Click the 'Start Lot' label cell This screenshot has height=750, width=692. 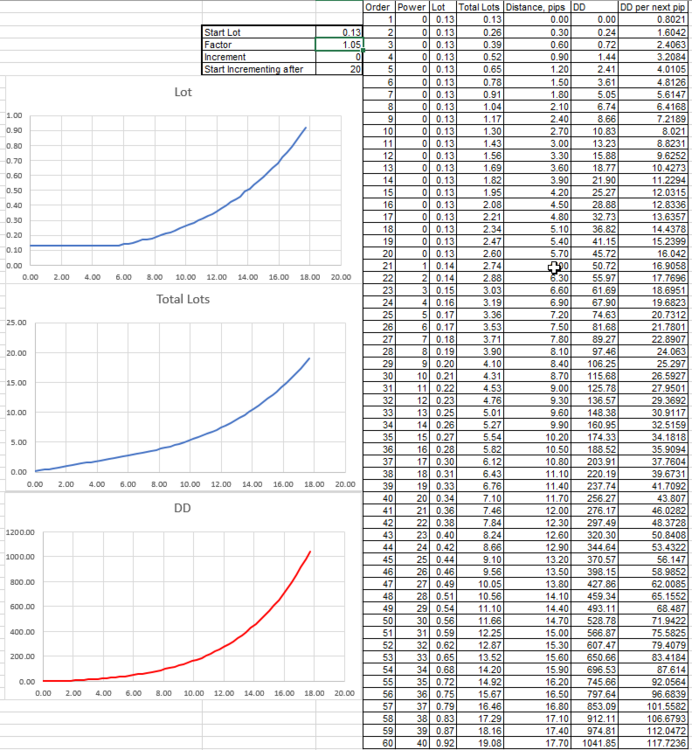pos(259,32)
